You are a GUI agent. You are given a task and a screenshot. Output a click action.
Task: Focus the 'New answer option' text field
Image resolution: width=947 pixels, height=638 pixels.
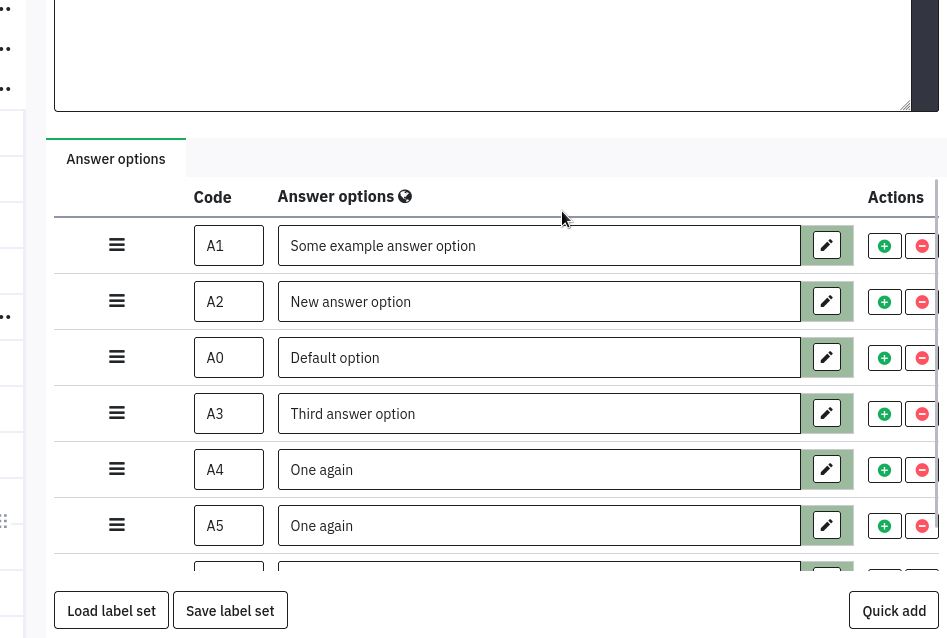(539, 302)
